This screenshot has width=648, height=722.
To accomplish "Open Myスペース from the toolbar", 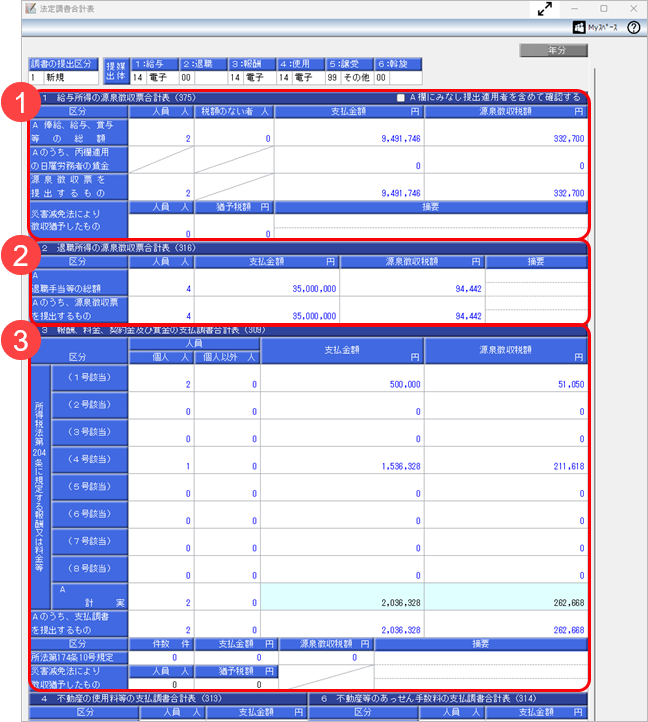I will click(x=595, y=28).
